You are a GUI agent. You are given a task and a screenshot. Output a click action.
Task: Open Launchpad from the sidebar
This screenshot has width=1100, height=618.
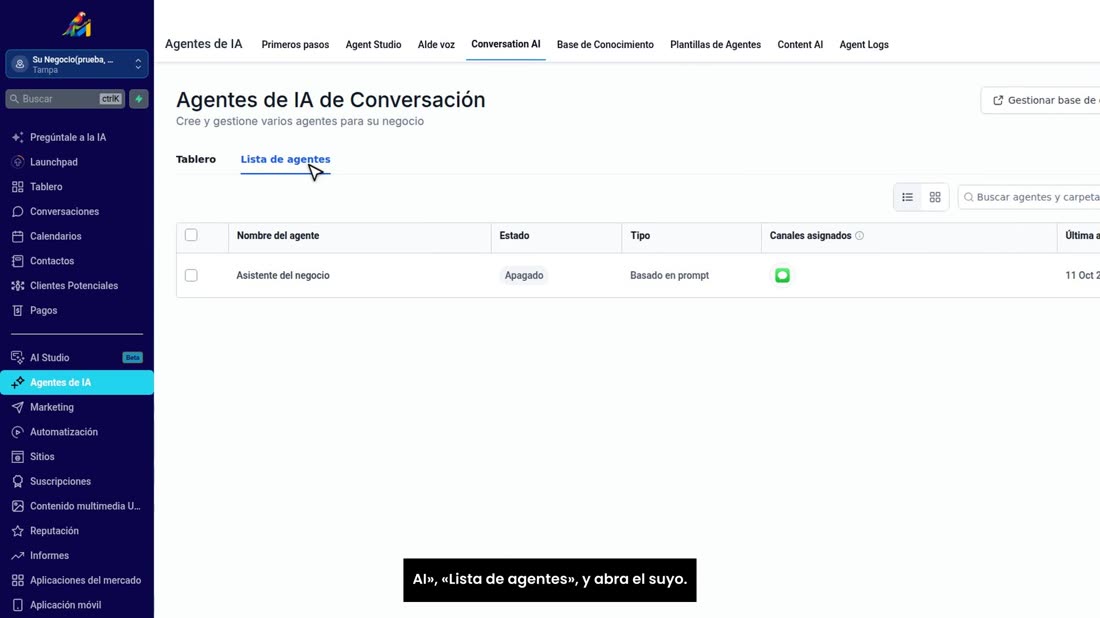[x=54, y=162]
